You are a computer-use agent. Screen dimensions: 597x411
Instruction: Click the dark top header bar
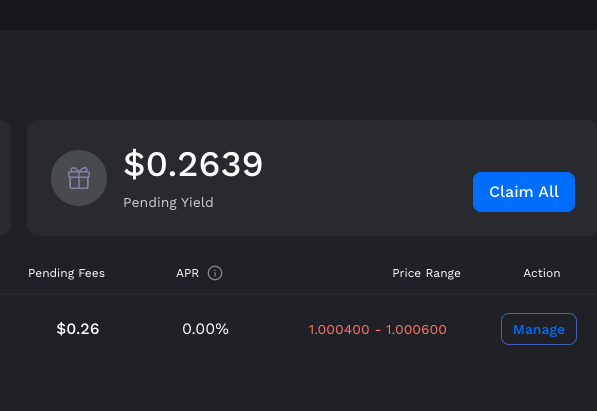click(x=298, y=15)
